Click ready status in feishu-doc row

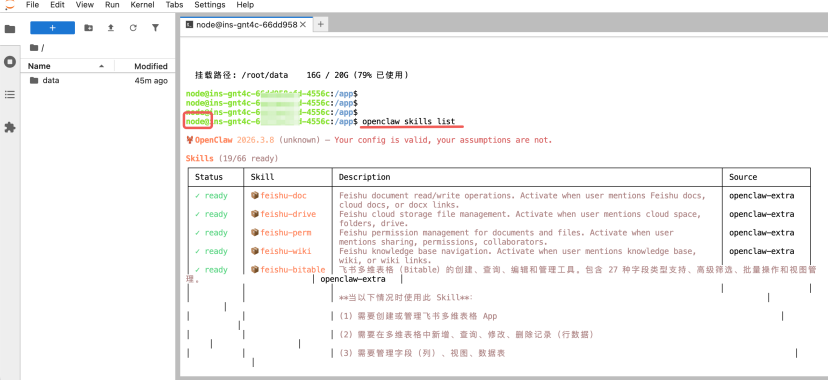click(x=211, y=195)
